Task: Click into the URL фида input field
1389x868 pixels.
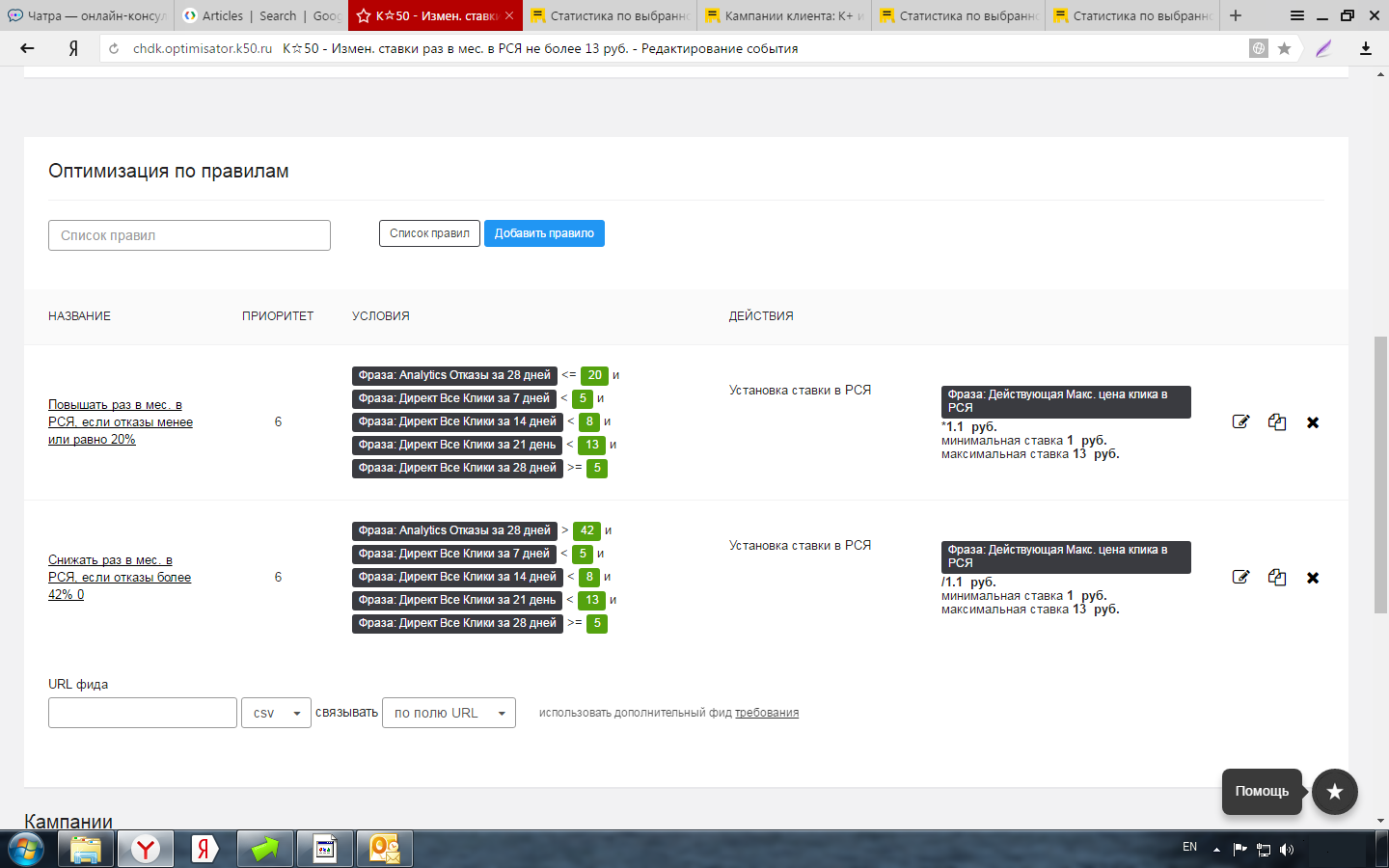Action: click(143, 713)
